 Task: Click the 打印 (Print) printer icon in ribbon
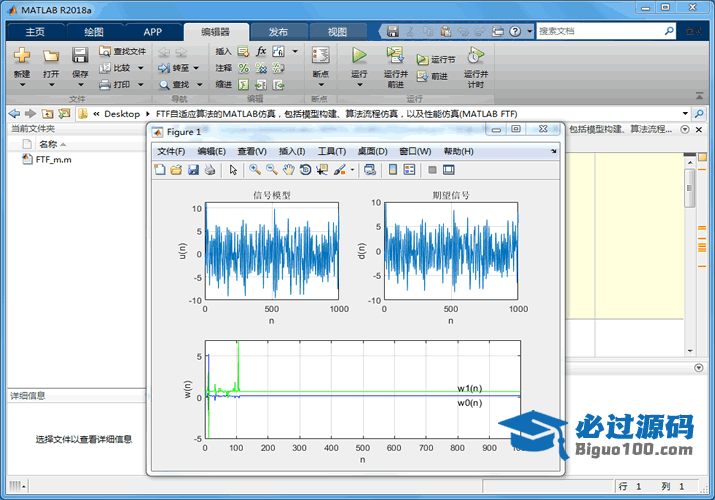[105, 85]
